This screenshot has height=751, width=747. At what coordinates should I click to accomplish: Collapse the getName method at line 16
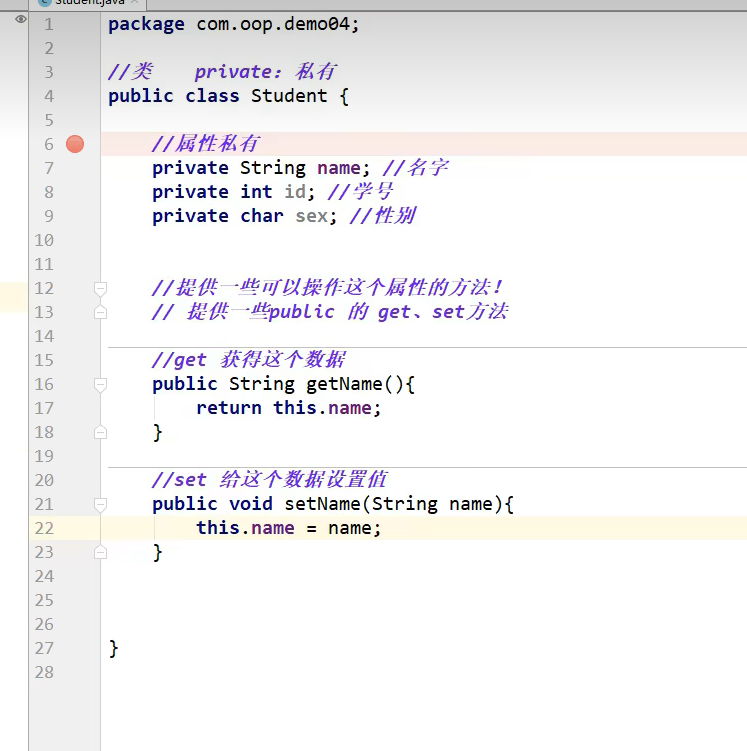click(x=100, y=385)
